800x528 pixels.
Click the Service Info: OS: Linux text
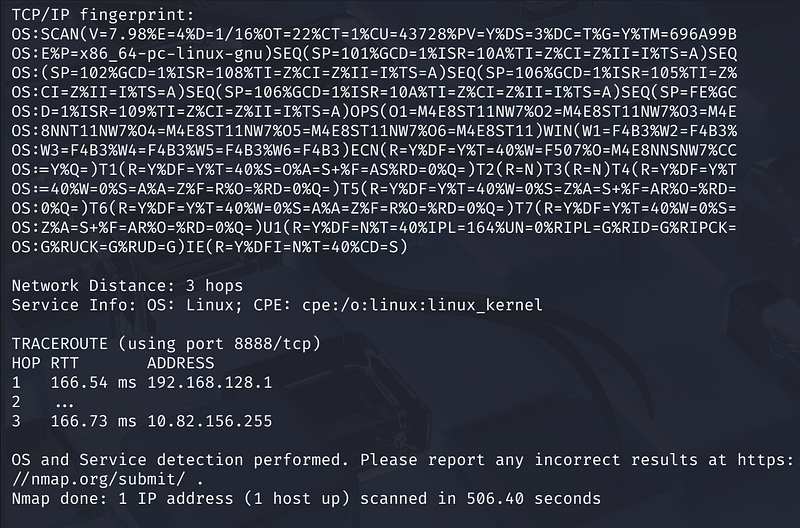(152, 304)
